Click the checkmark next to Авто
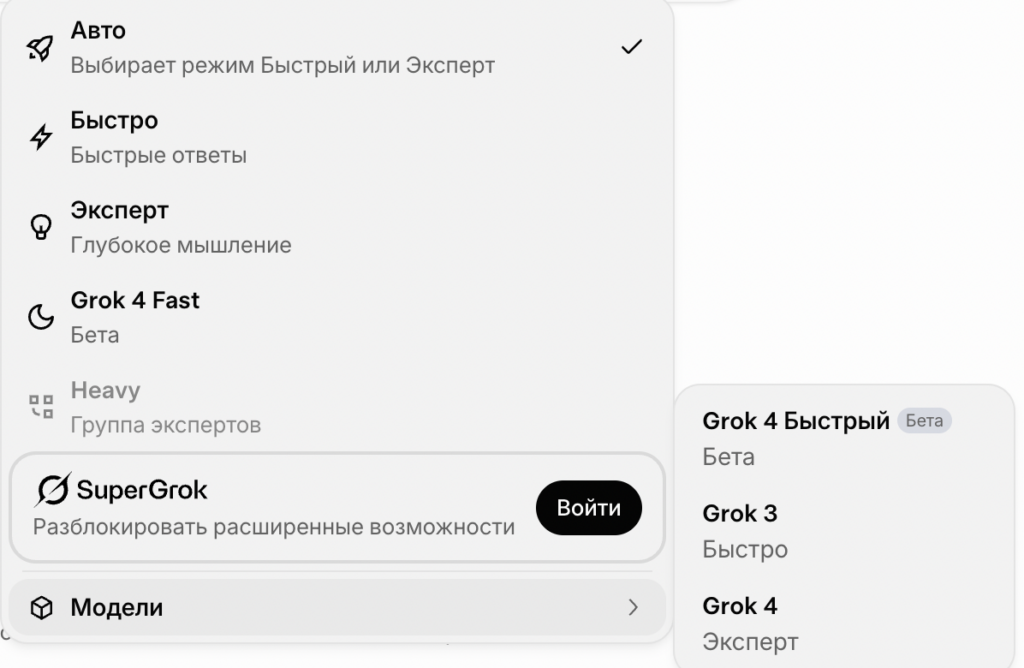 (x=632, y=44)
